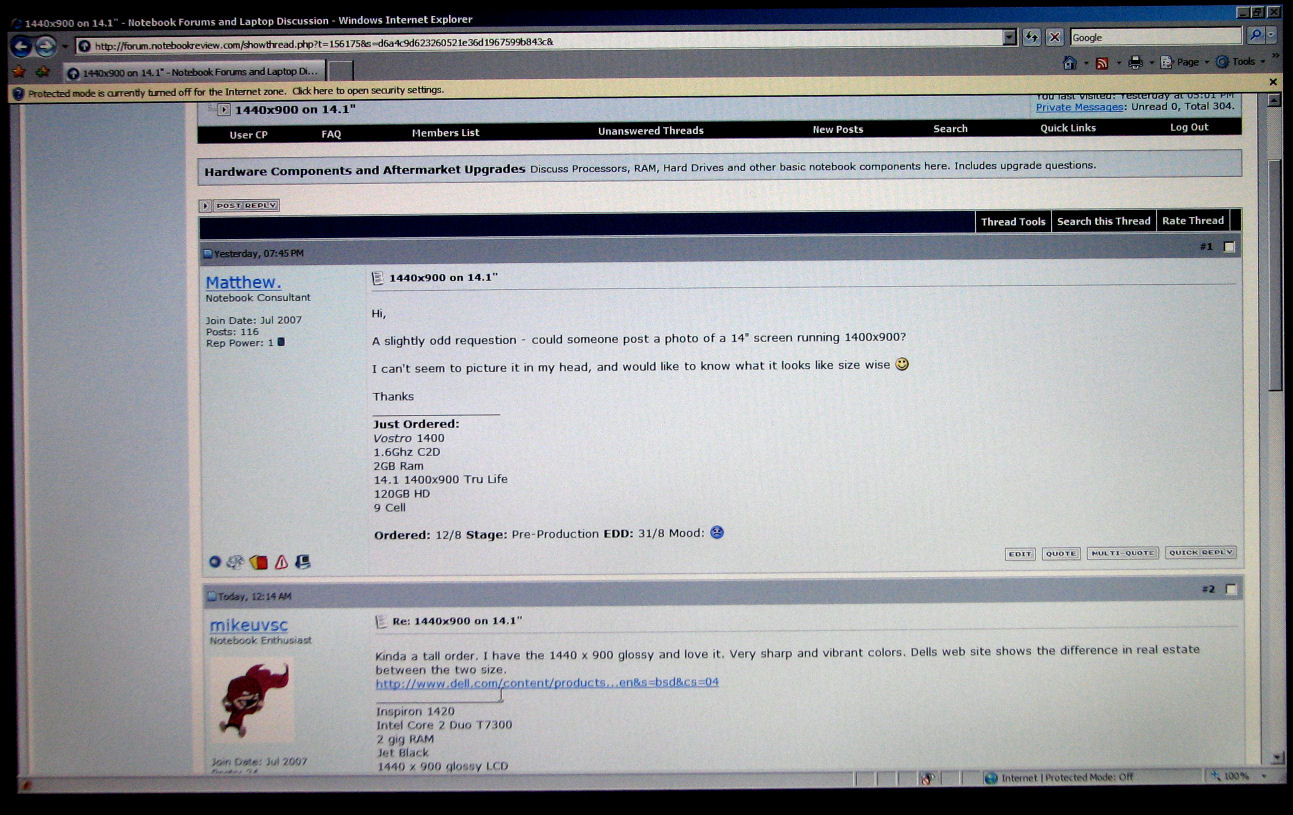This screenshot has height=815, width=1293.
Task: Open the Hardware Components and Aftermarket Upgrades link
Action: [365, 171]
